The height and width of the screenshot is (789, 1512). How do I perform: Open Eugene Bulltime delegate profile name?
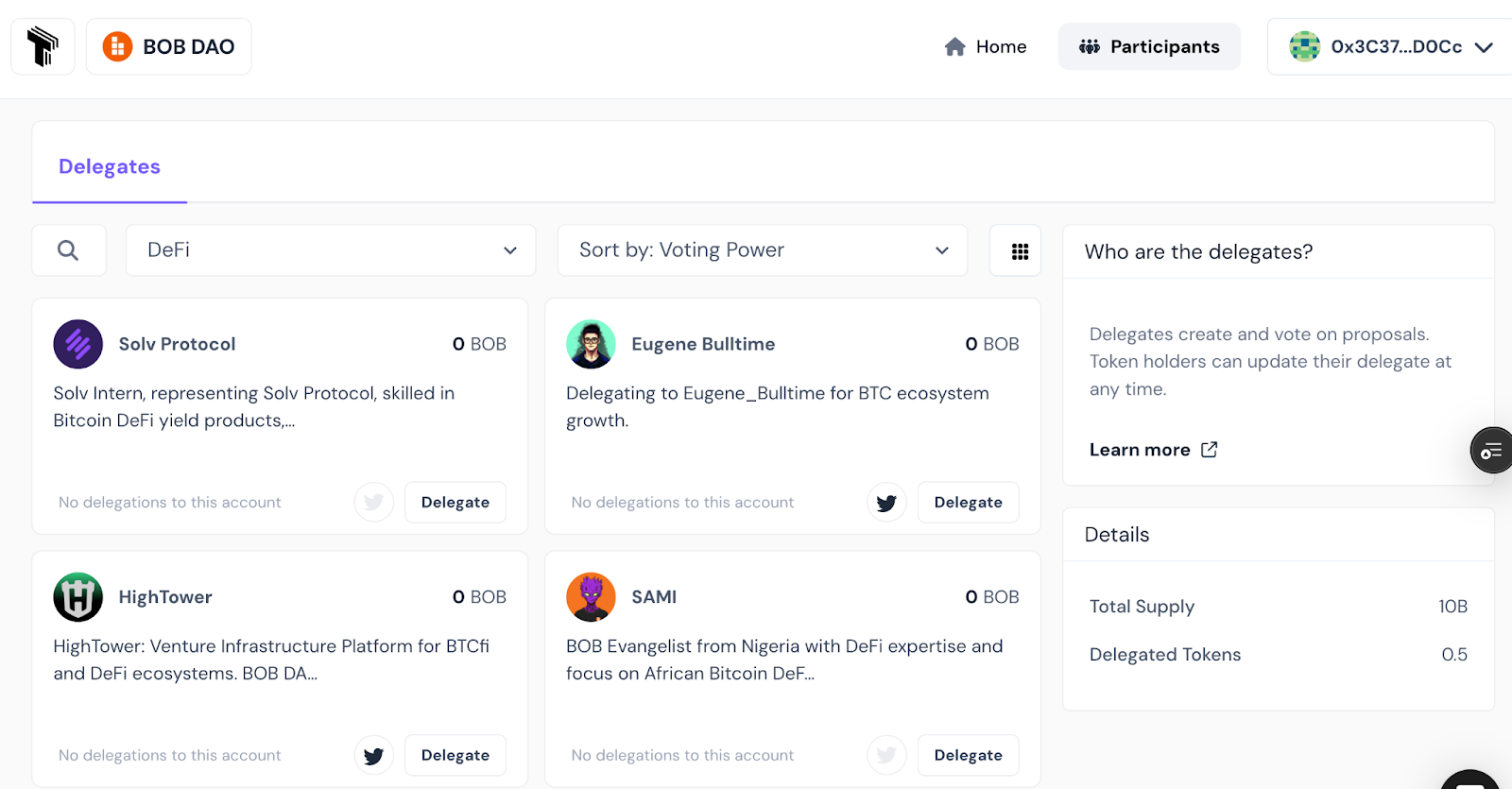(x=703, y=344)
